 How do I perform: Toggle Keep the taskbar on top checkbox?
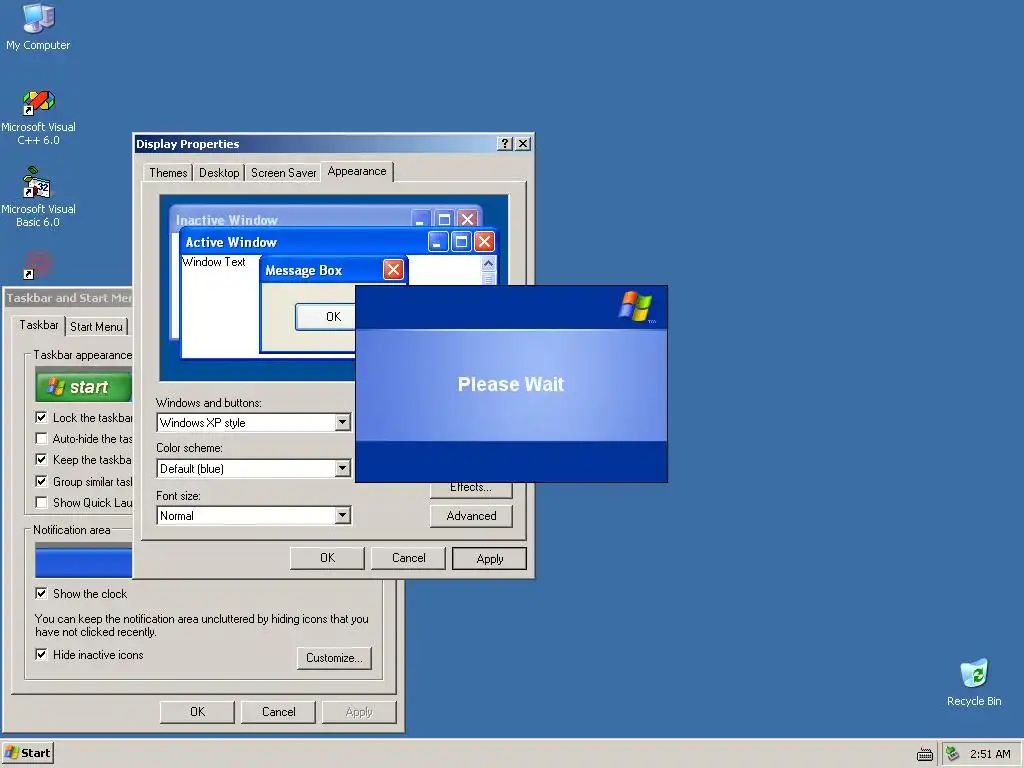pos(41,460)
